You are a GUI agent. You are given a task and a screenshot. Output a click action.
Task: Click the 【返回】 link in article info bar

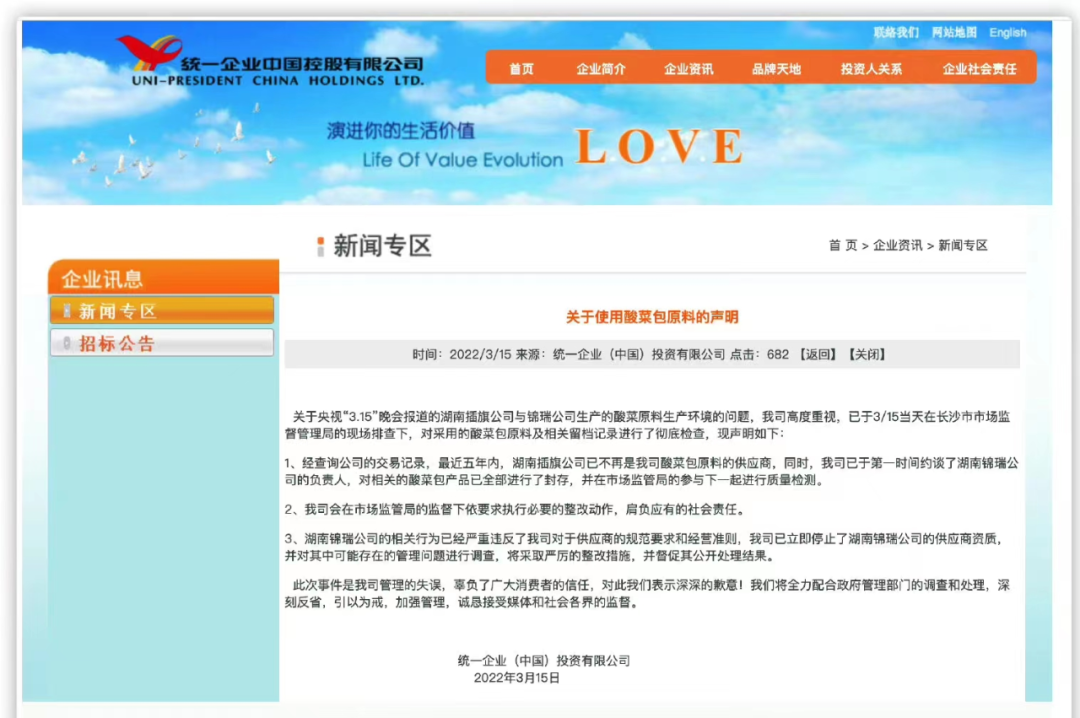[818, 354]
